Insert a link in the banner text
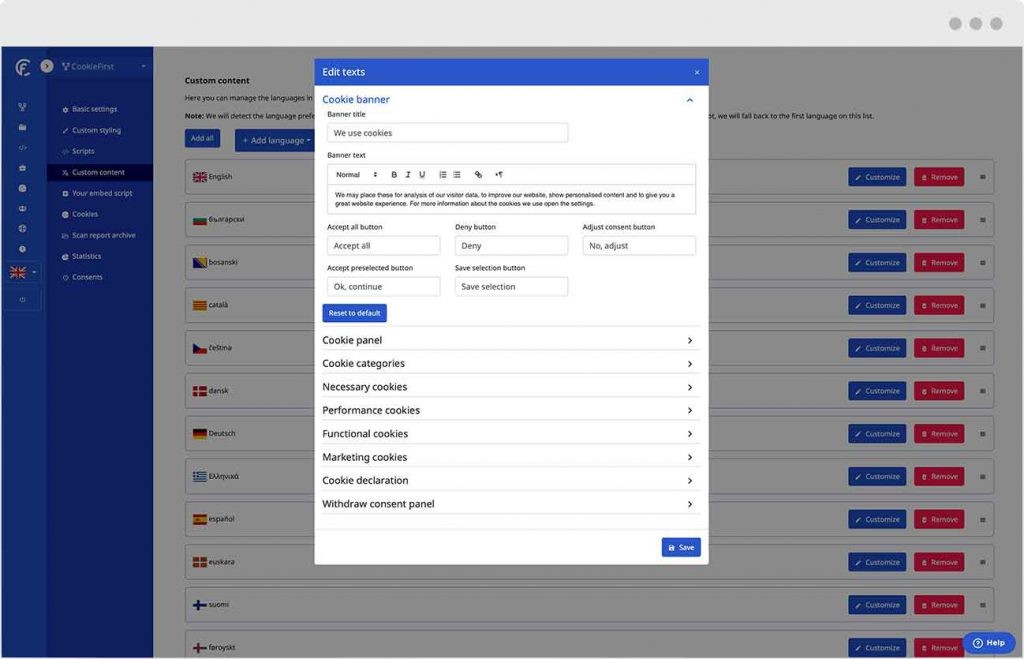The height and width of the screenshot is (659, 1024). point(479,173)
